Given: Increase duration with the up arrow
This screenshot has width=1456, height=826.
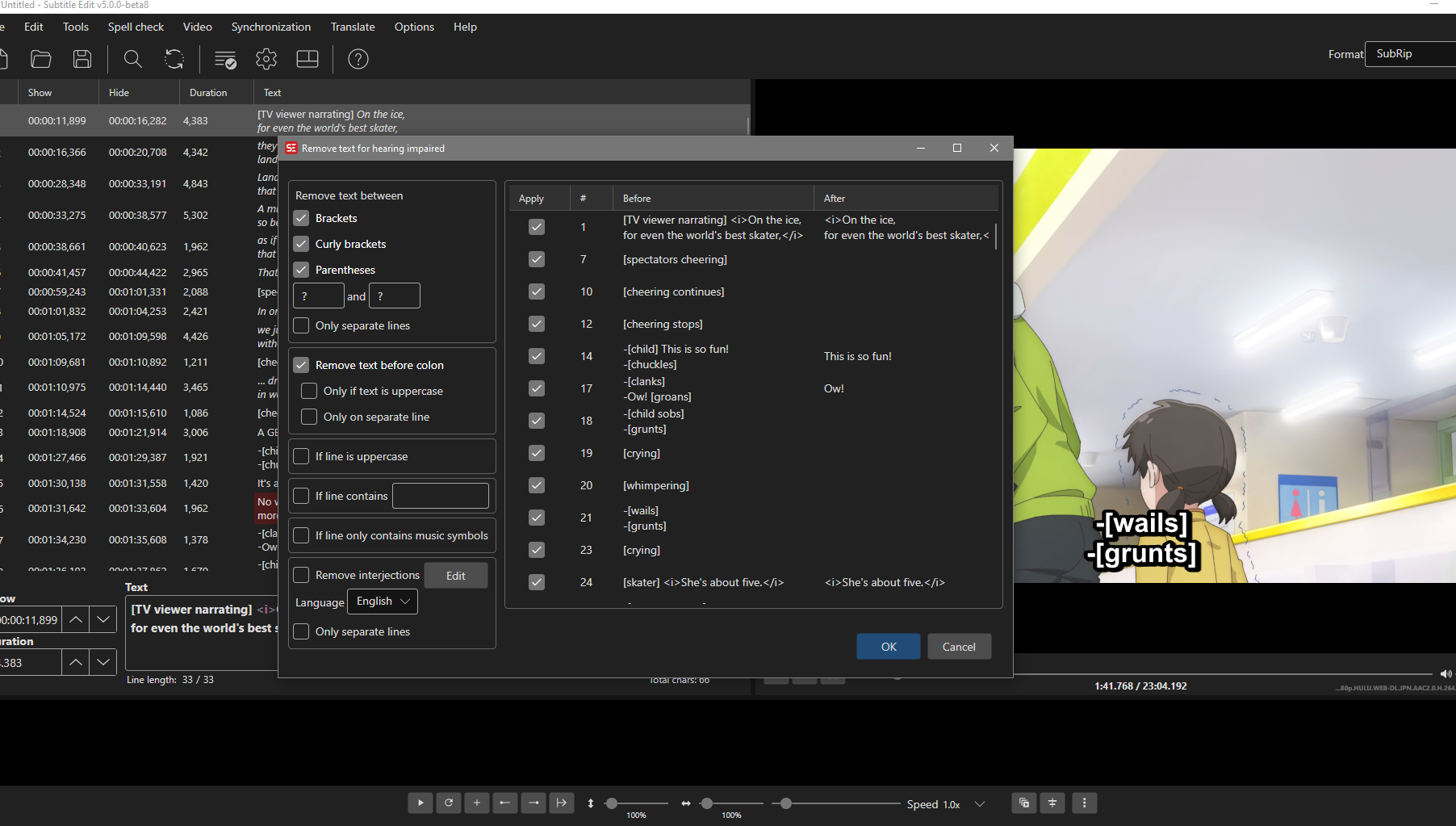Looking at the screenshot, I should (x=76, y=662).
